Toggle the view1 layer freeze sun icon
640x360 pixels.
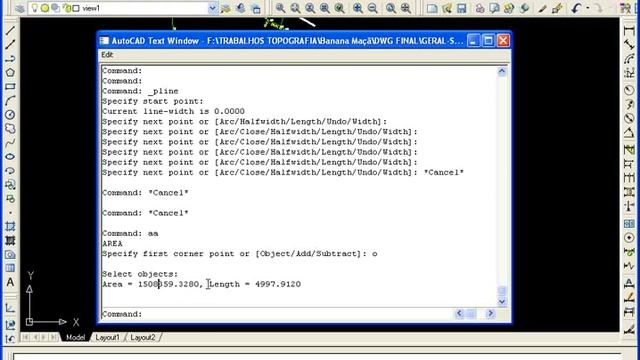[x=45, y=8]
